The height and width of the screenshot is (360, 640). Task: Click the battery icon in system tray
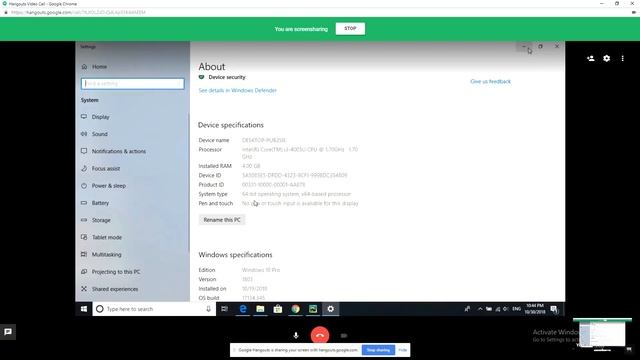click(489, 309)
